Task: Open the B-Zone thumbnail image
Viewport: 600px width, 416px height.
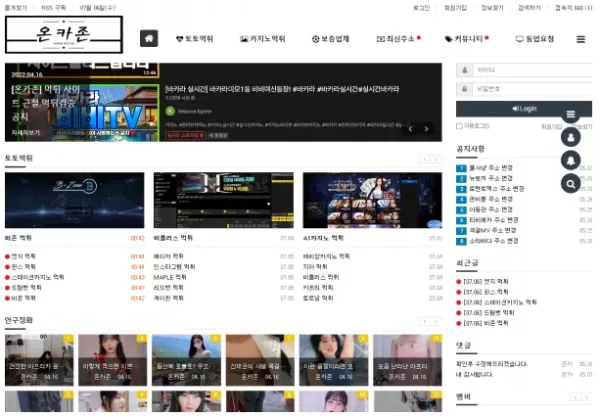Action: (75, 200)
